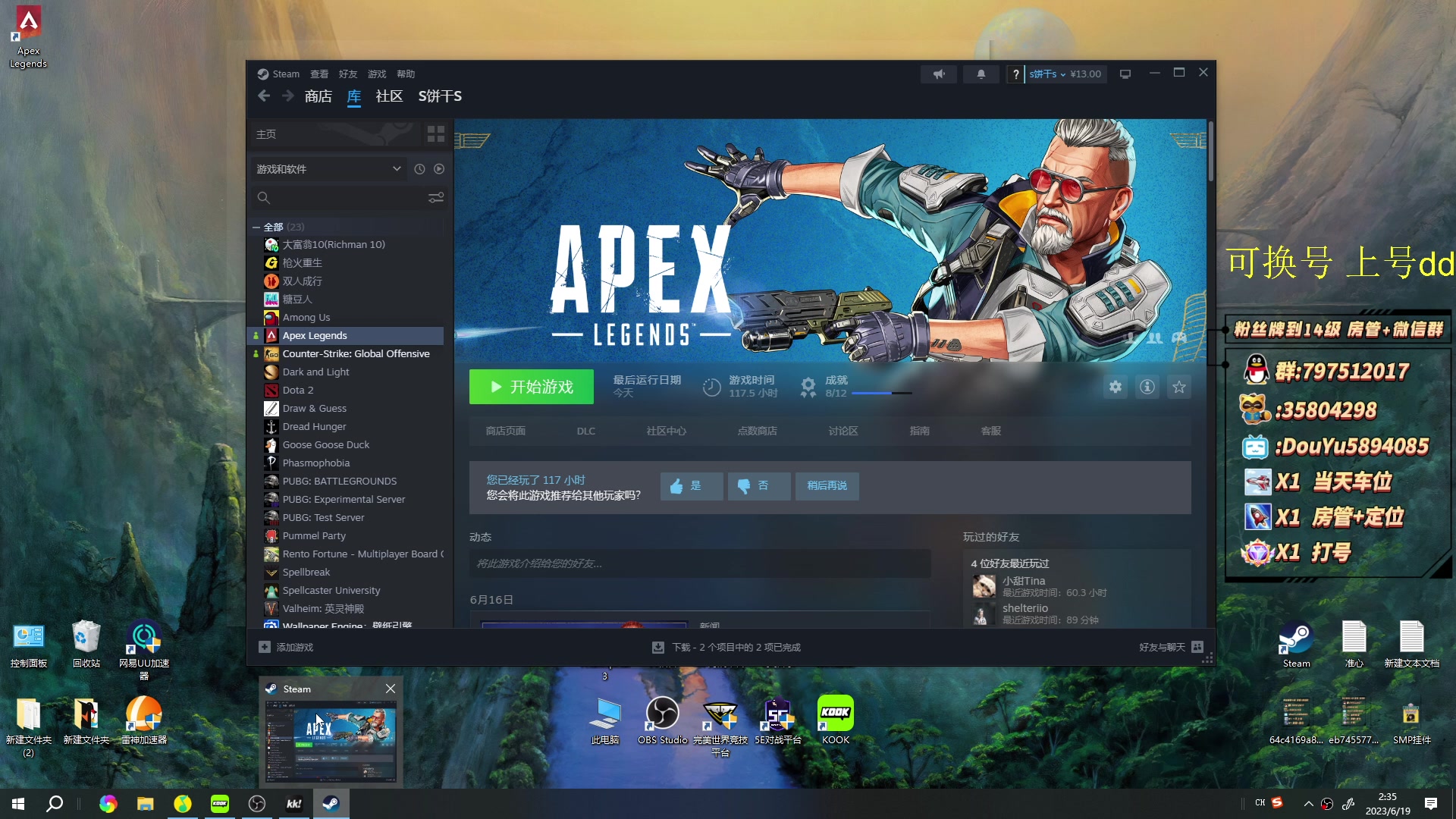Select PUBG: BATTLEGROUNDS in library

[x=340, y=482]
